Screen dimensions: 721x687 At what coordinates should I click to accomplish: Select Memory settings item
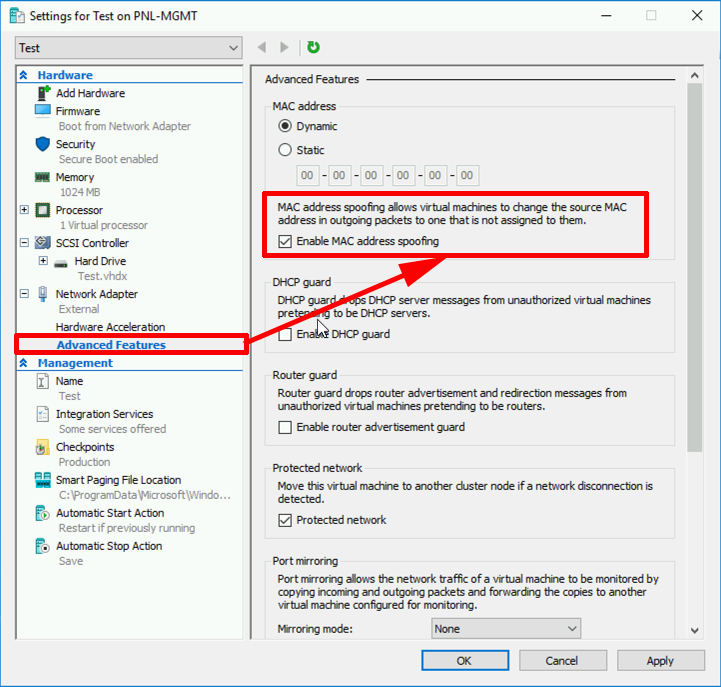(x=75, y=177)
